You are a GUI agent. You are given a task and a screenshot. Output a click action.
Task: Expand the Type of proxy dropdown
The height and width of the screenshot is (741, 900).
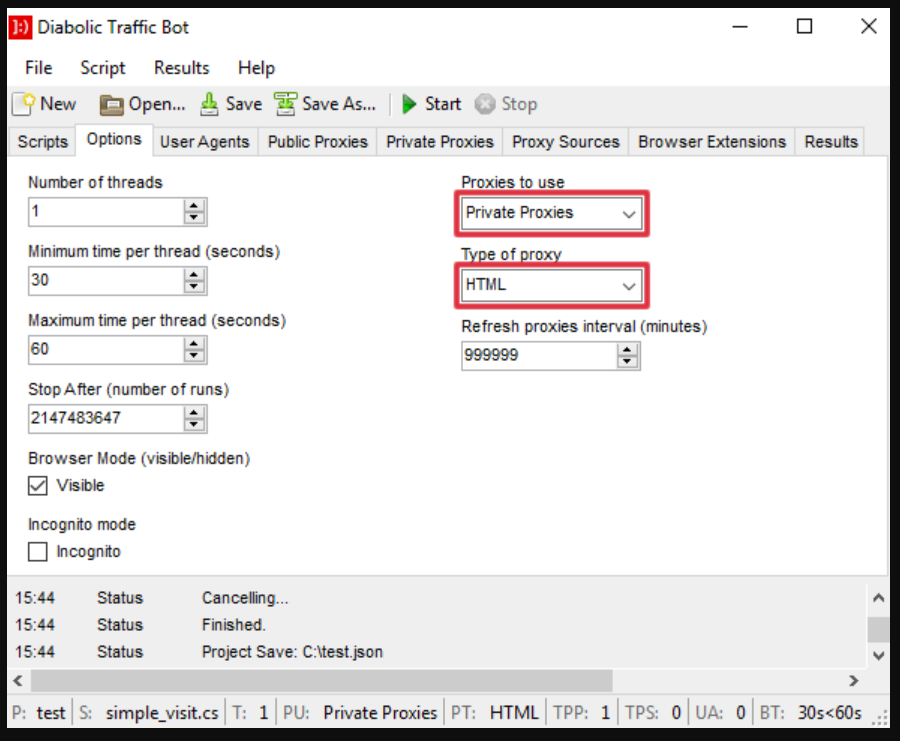tap(630, 285)
